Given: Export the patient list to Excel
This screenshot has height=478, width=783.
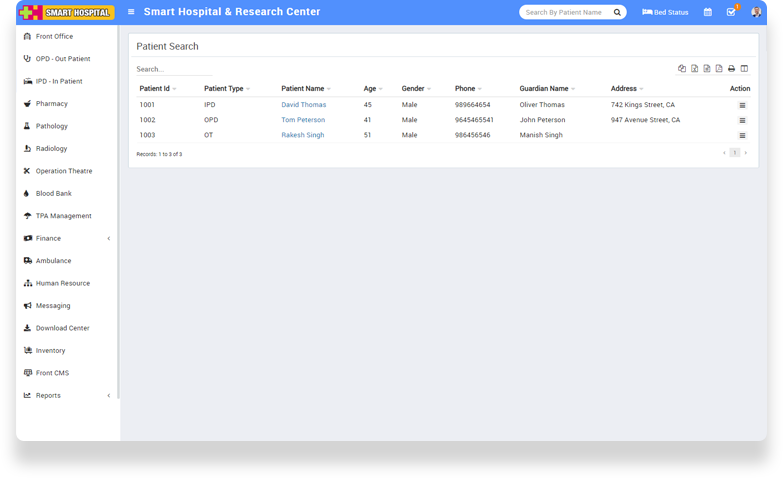Looking at the screenshot, I should click(x=694, y=69).
